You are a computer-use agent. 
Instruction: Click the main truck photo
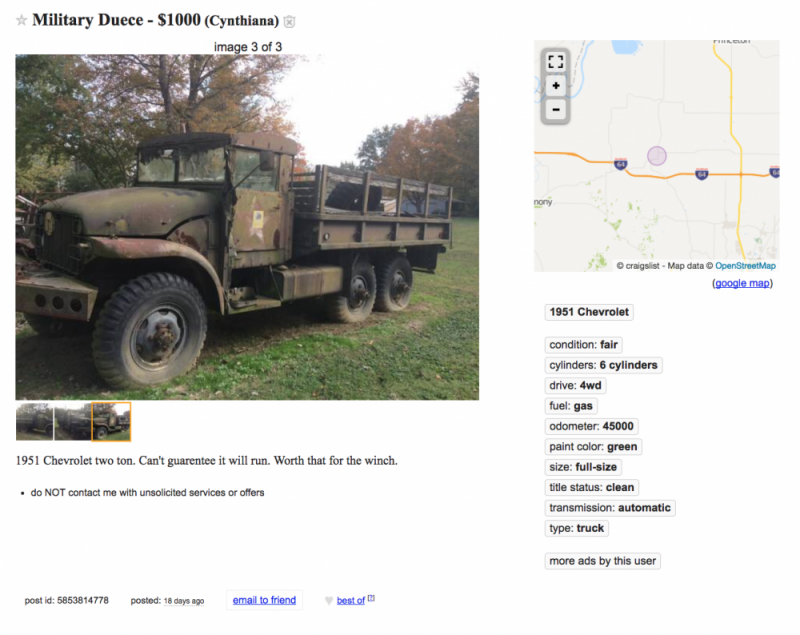tap(247, 227)
